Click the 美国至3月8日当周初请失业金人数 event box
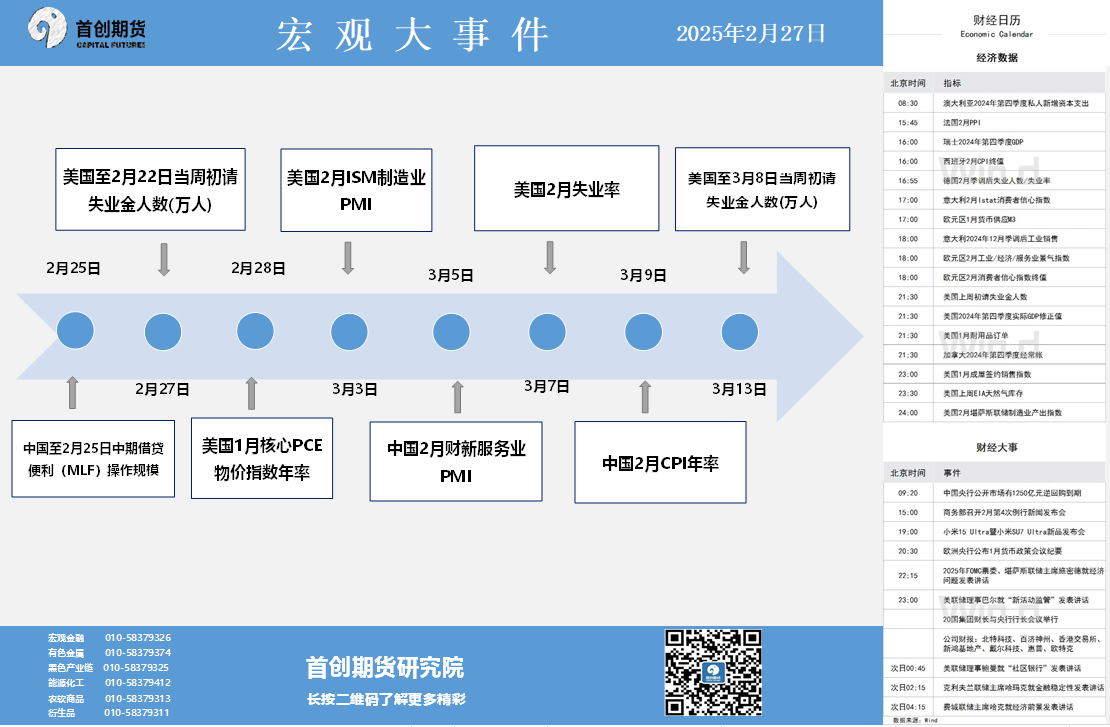This screenshot has width=1110, height=727. click(762, 189)
